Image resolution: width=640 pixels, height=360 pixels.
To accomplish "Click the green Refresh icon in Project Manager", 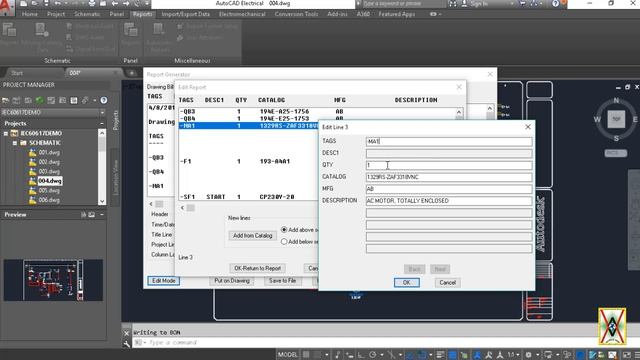I will point(40,100).
